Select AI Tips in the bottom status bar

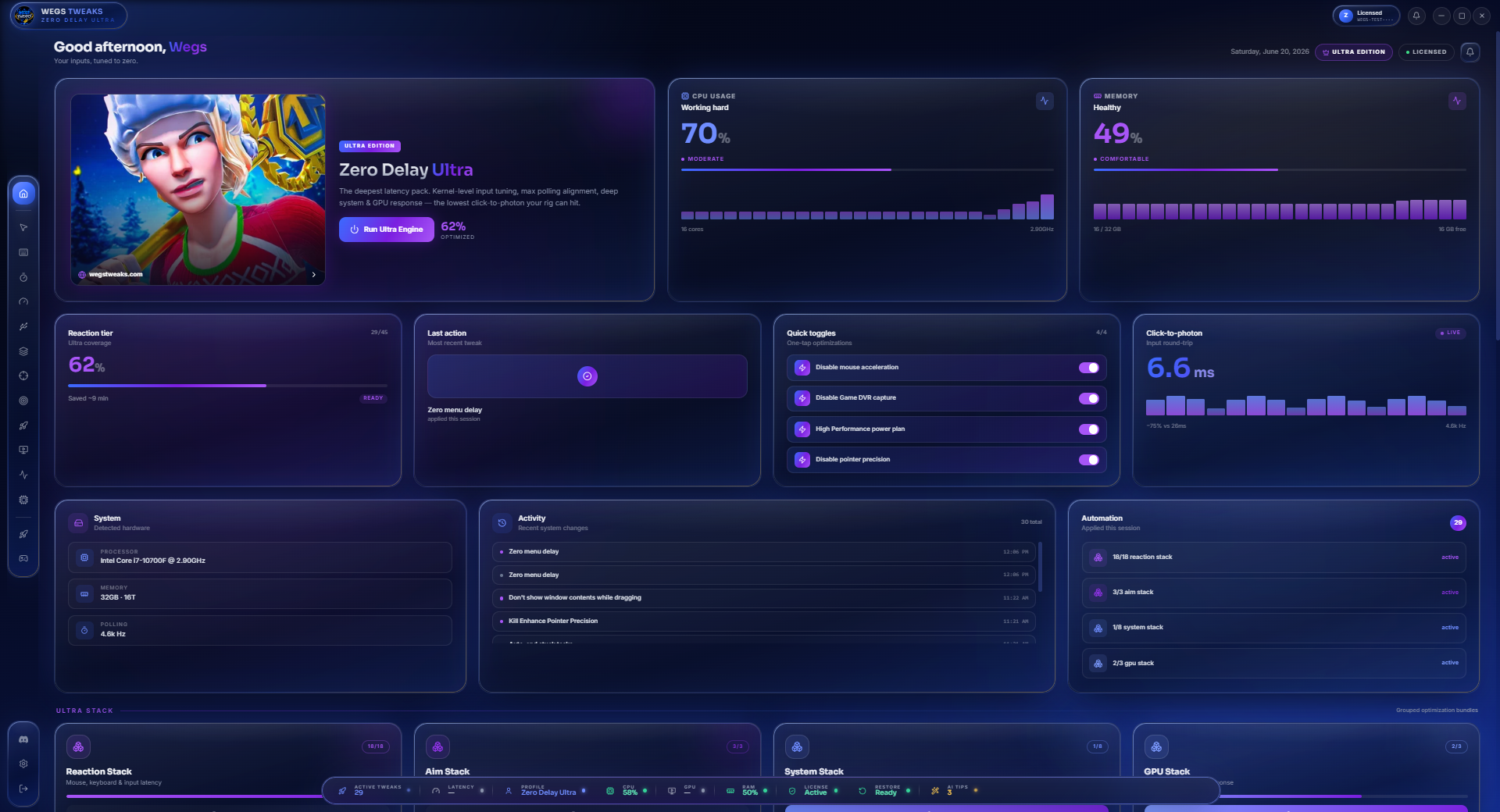coord(955,790)
